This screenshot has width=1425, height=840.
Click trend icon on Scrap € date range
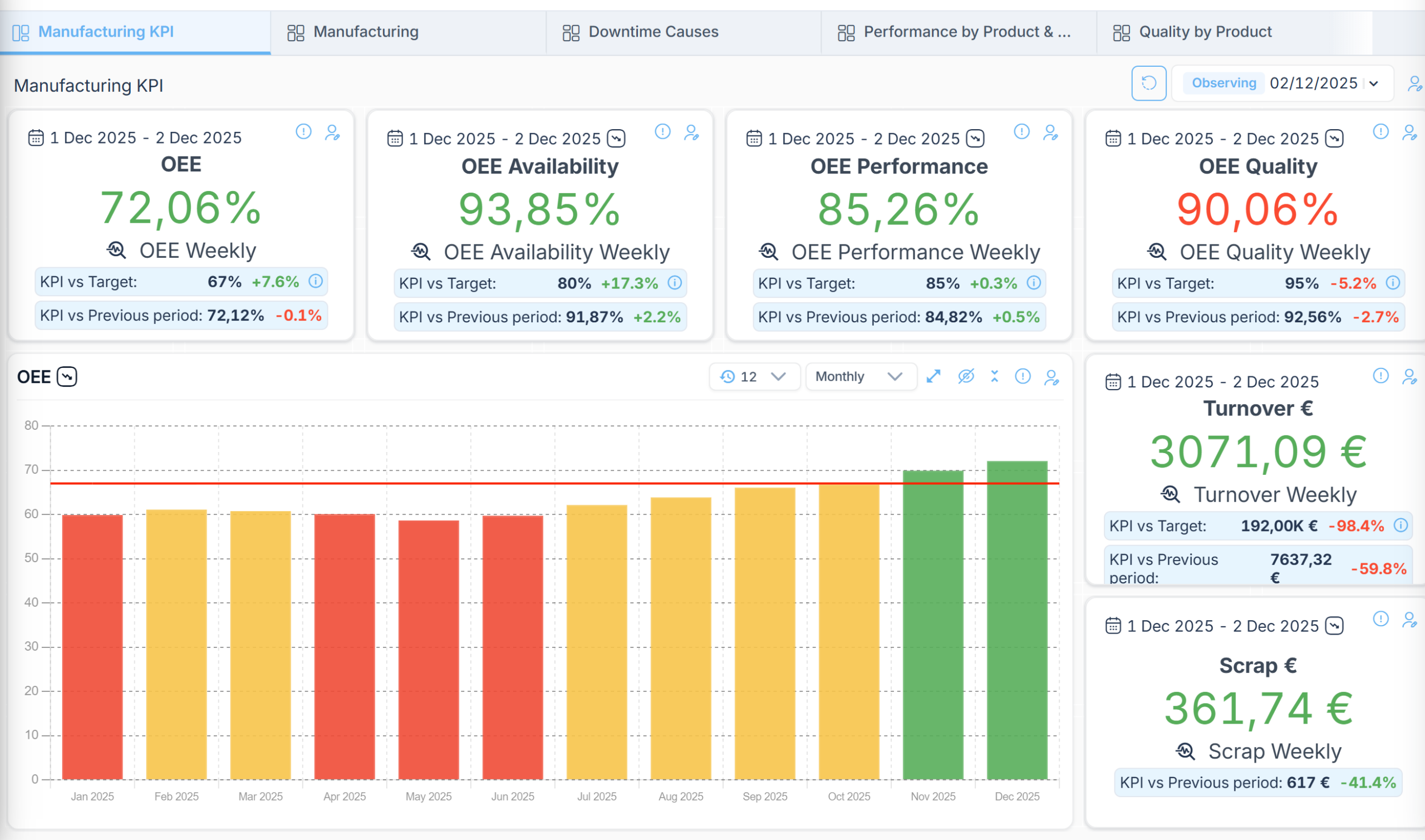click(x=1334, y=626)
